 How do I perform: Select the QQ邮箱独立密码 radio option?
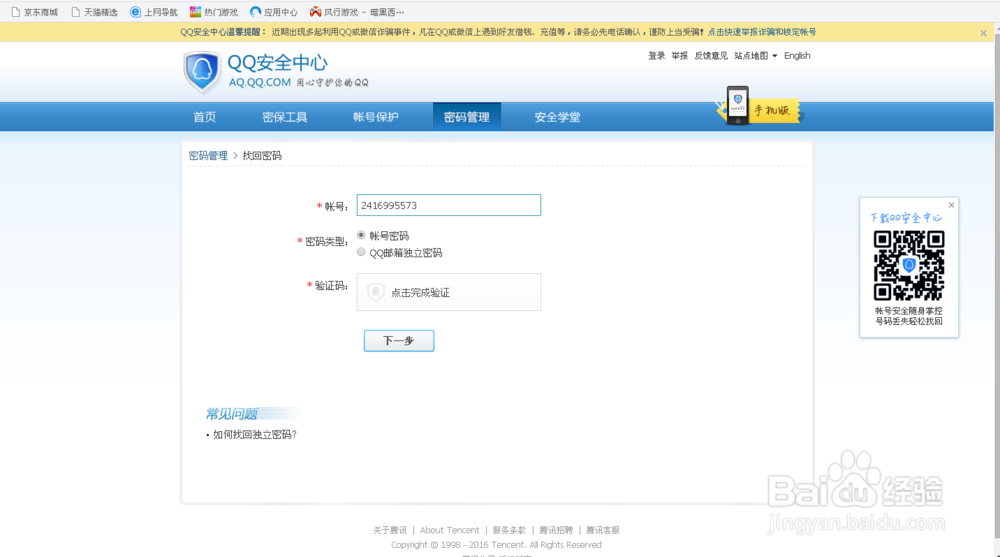click(361, 252)
